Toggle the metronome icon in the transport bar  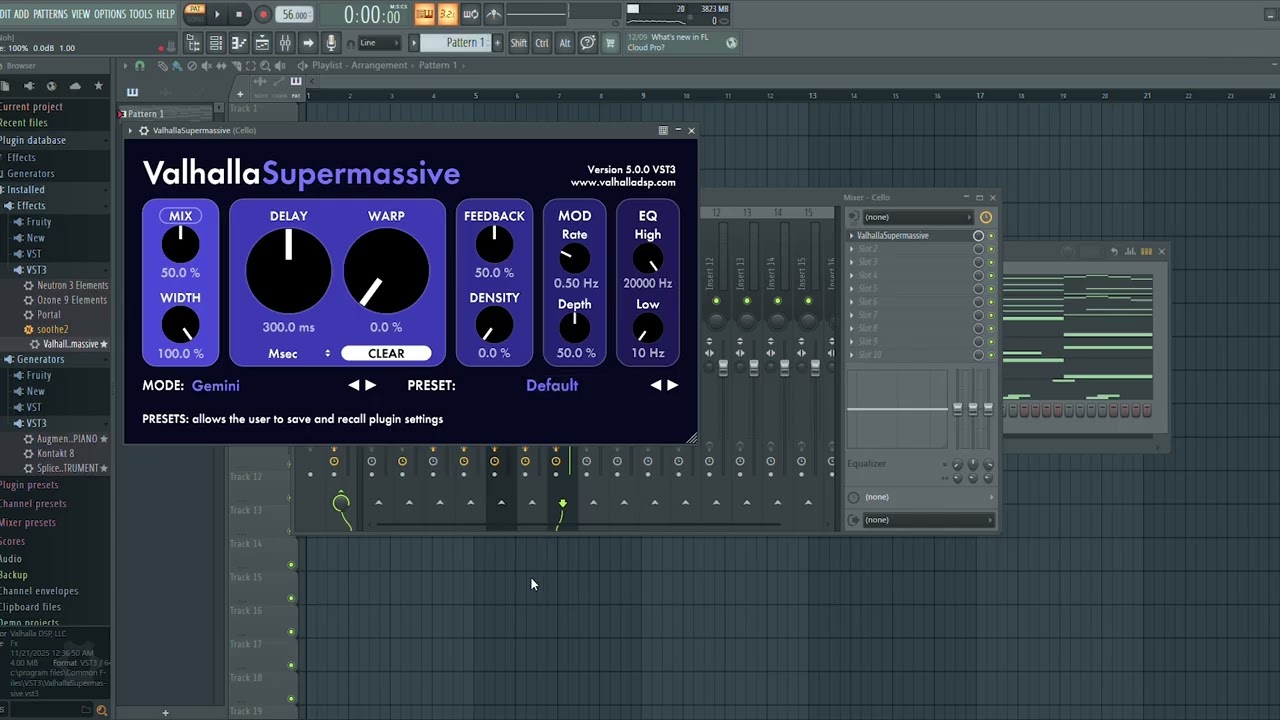[x=494, y=14]
